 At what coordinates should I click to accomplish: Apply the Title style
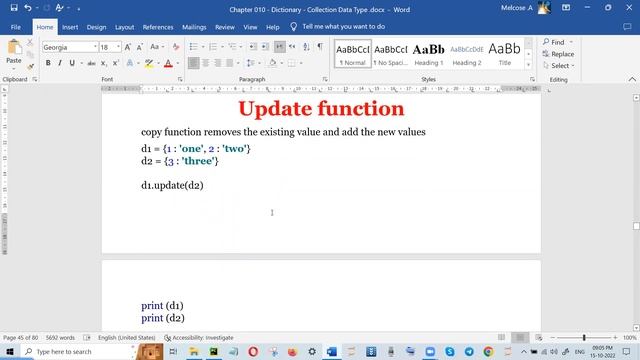[x=504, y=54]
